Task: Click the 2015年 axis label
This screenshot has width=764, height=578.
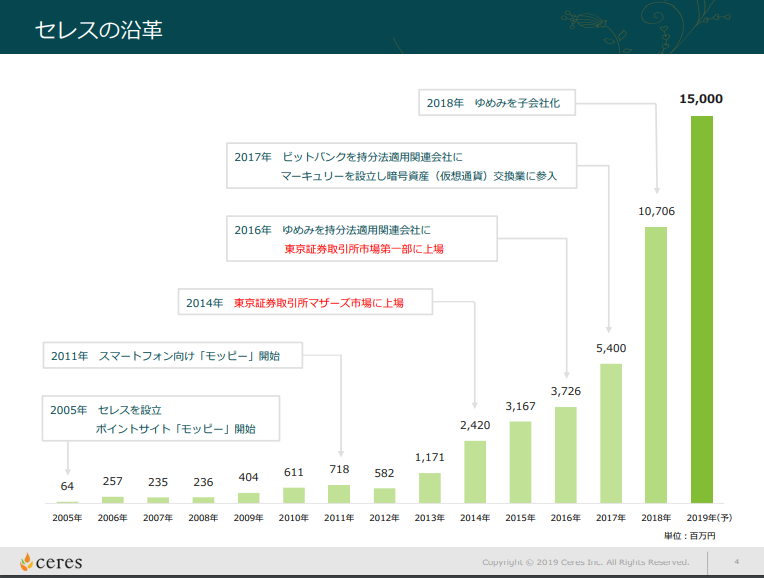Action: (520, 518)
